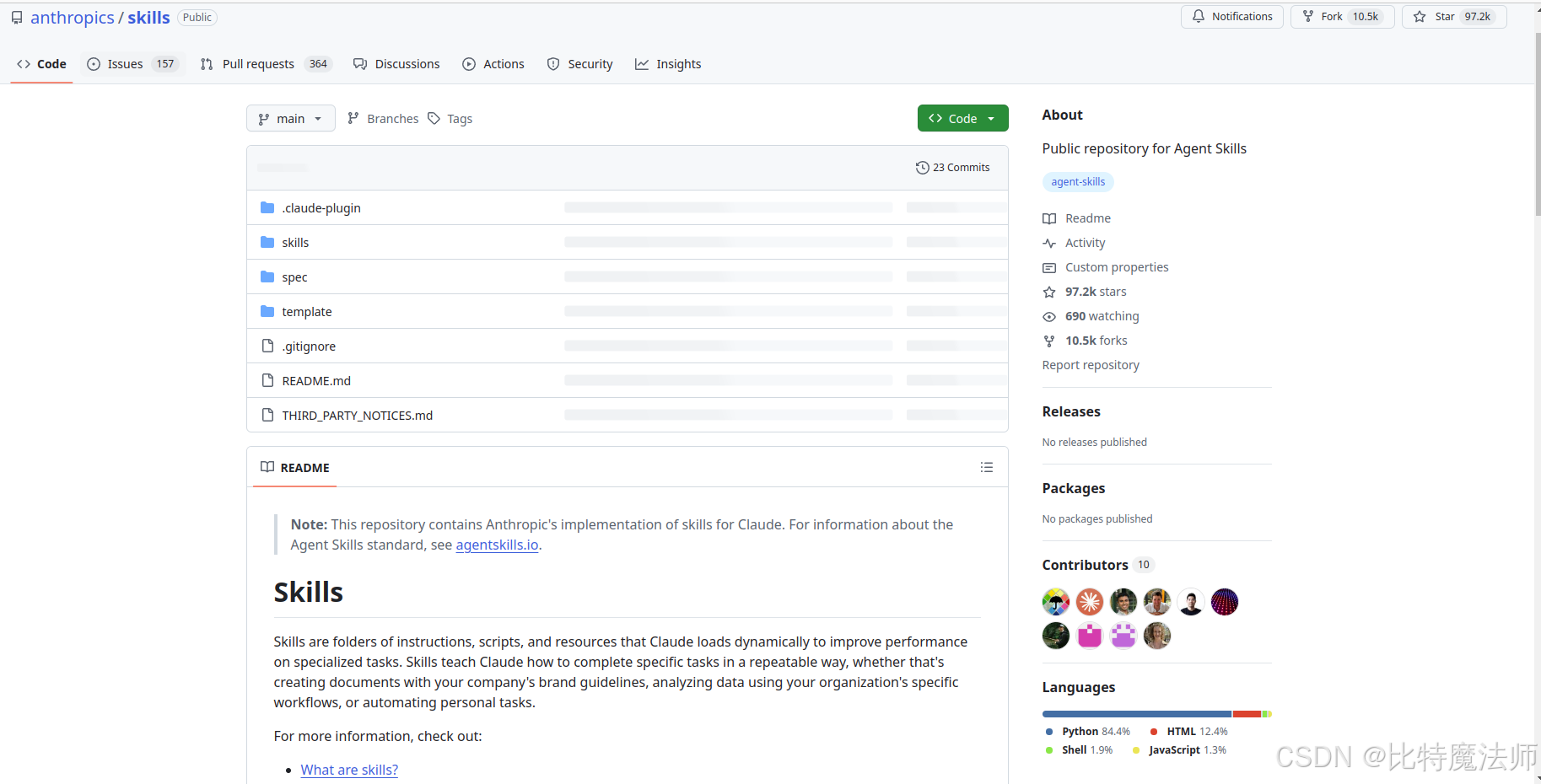This screenshot has width=1541, height=784.
Task: Click the red HTML segment of language bar
Action: coord(1247,714)
